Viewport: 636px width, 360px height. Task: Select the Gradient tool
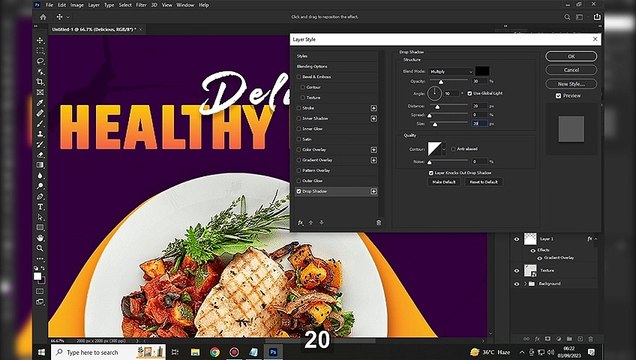[40, 165]
